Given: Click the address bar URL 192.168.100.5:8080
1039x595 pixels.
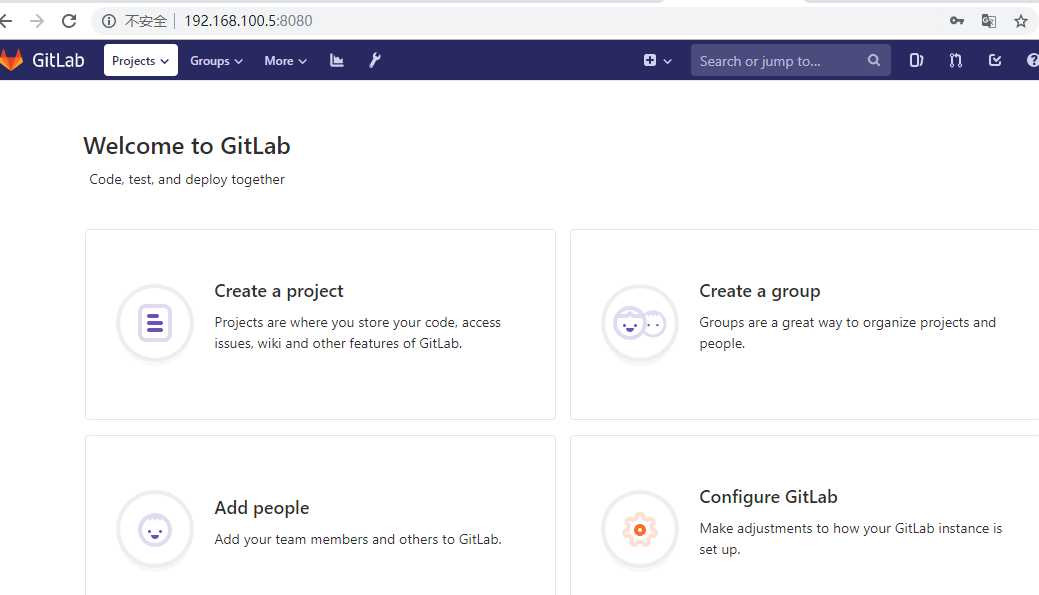Looking at the screenshot, I should (248, 21).
